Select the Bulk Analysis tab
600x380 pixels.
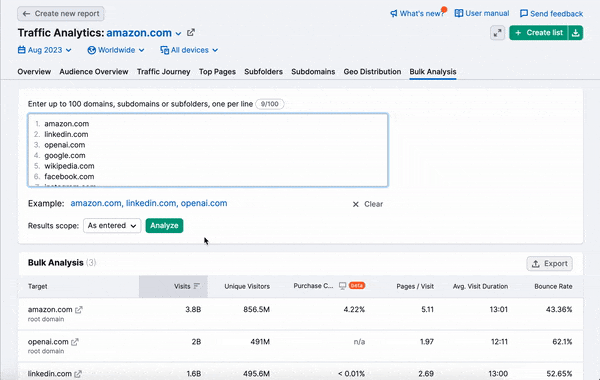(433, 72)
